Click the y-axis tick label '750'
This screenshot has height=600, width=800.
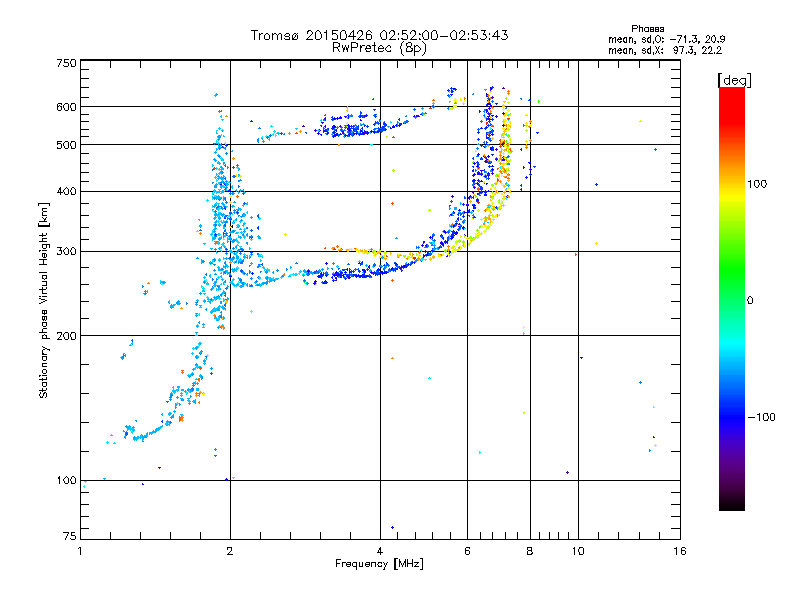66,63
